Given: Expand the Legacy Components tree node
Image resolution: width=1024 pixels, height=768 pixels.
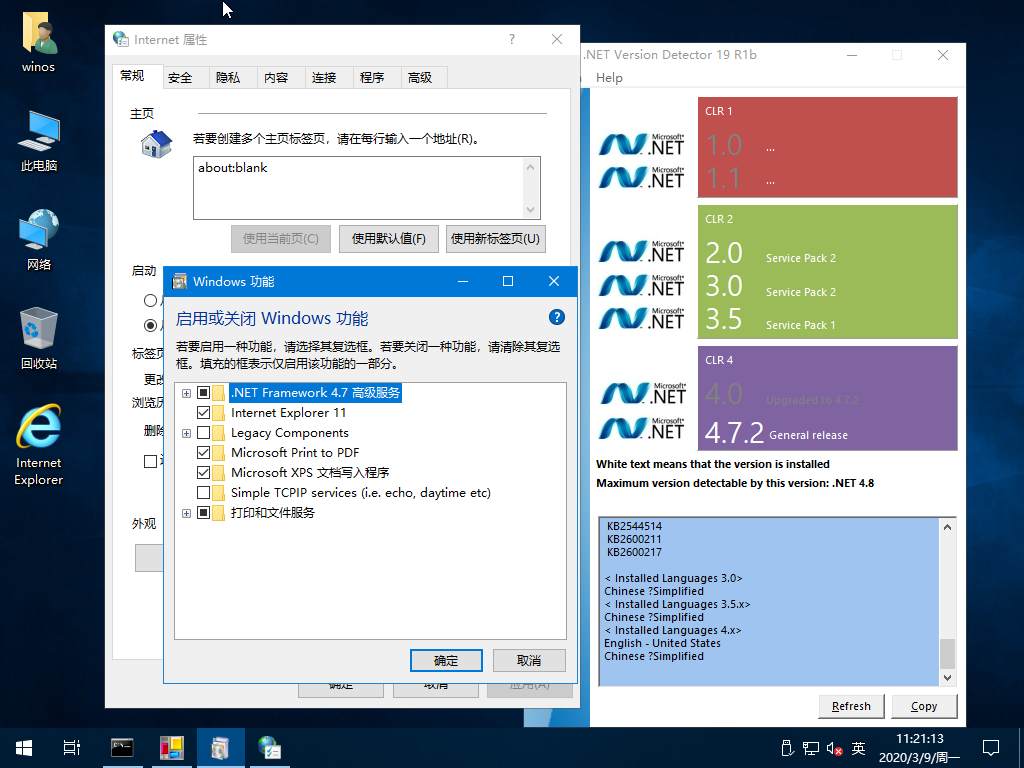Looking at the screenshot, I should pos(186,433).
